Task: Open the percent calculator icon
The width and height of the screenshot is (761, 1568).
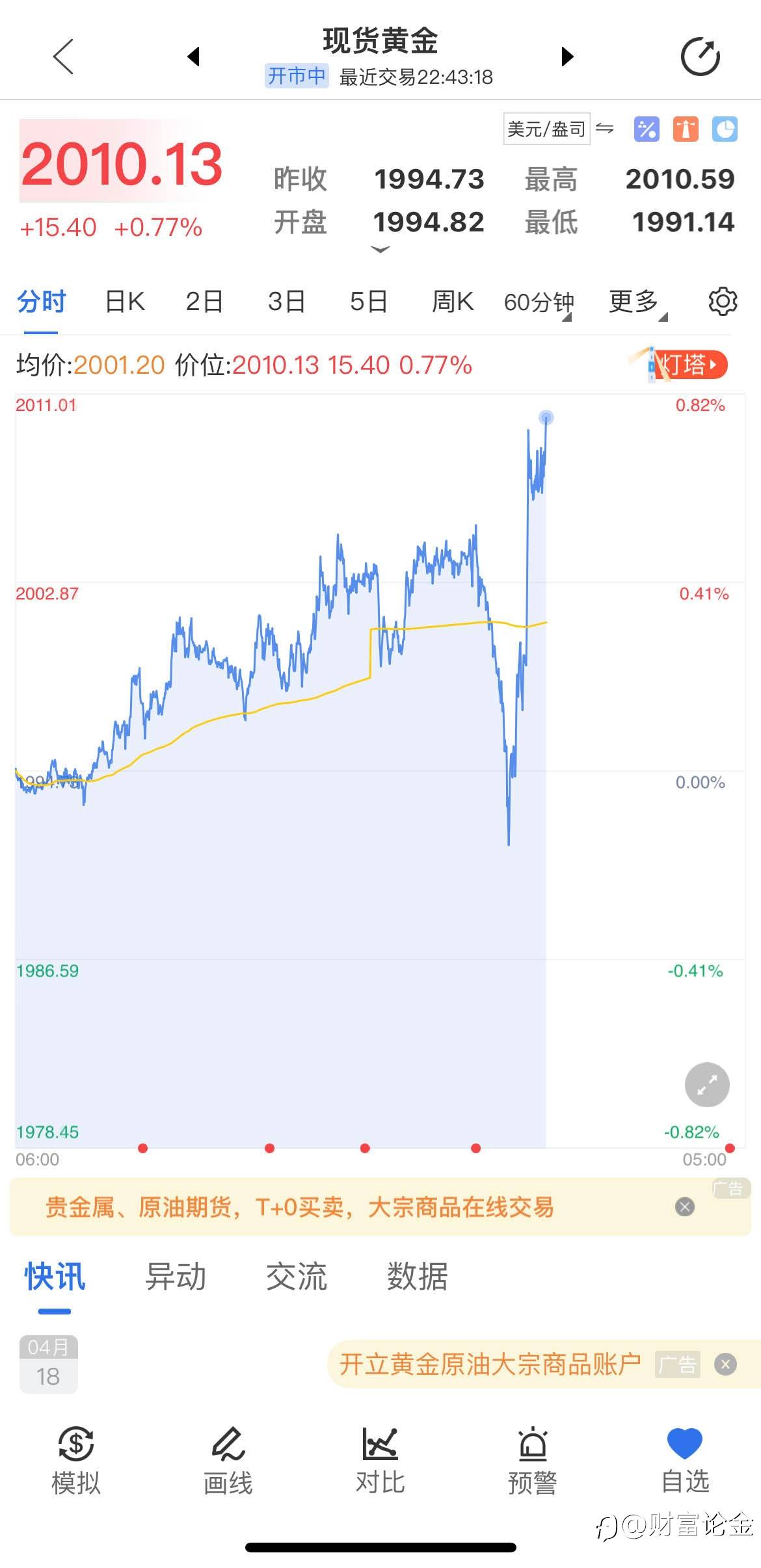Action: (646, 129)
